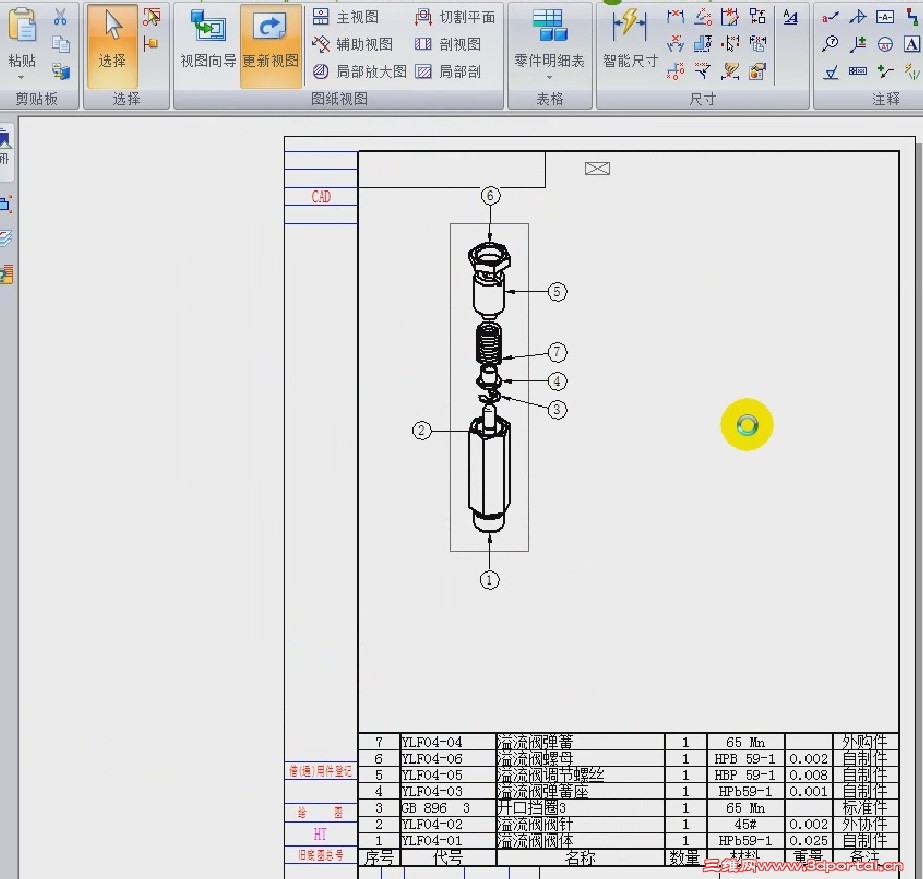Click the red CAD label in the margin
The height and width of the screenshot is (879, 923).
point(321,196)
